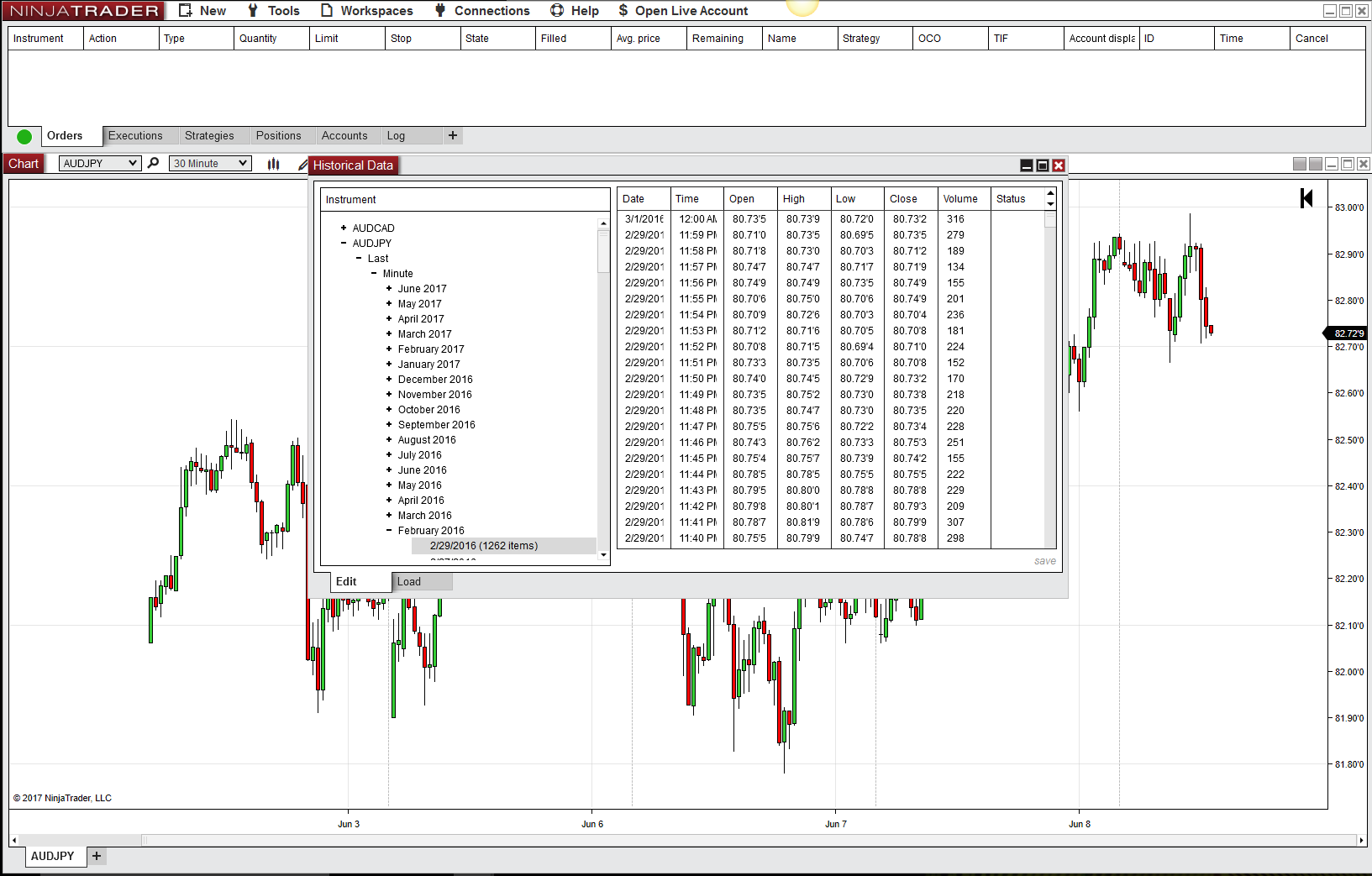
Task: Open the Workspaces menu
Action: pos(367,11)
